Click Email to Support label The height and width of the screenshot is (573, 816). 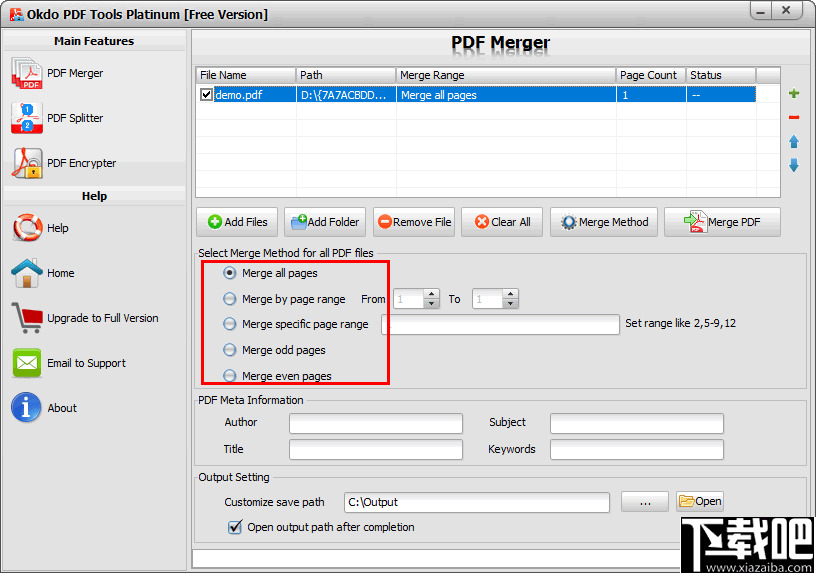[x=86, y=363]
